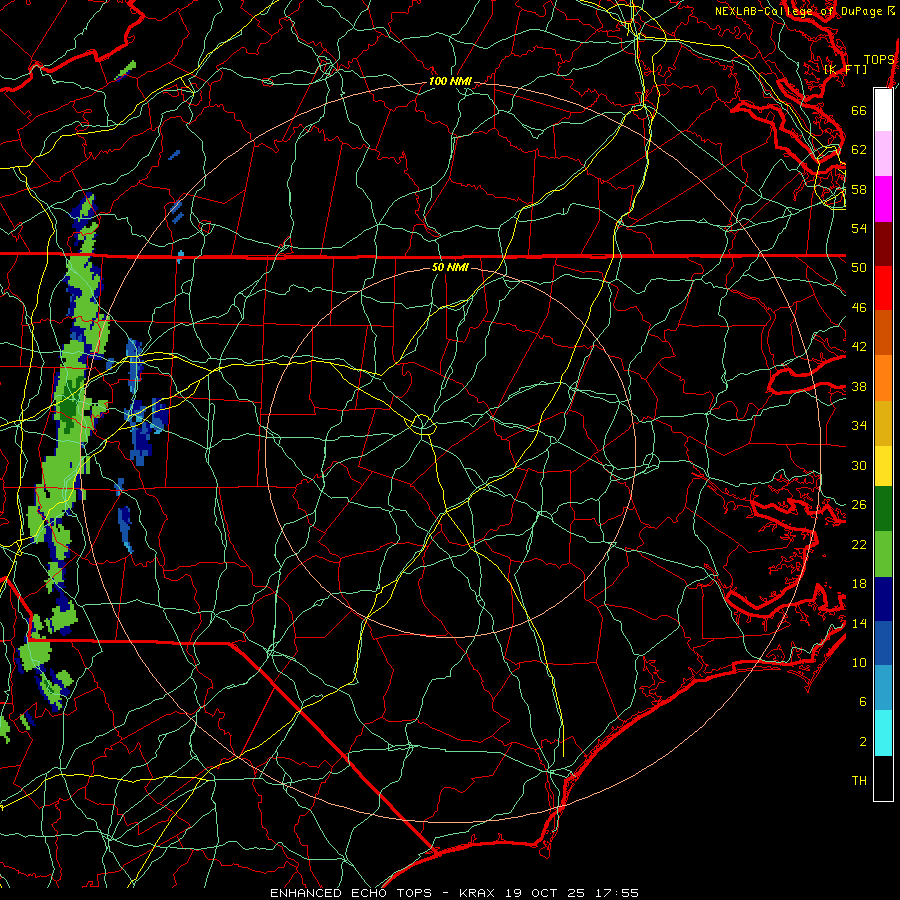Click the '66' legend value
900x900 pixels.
tap(859, 110)
